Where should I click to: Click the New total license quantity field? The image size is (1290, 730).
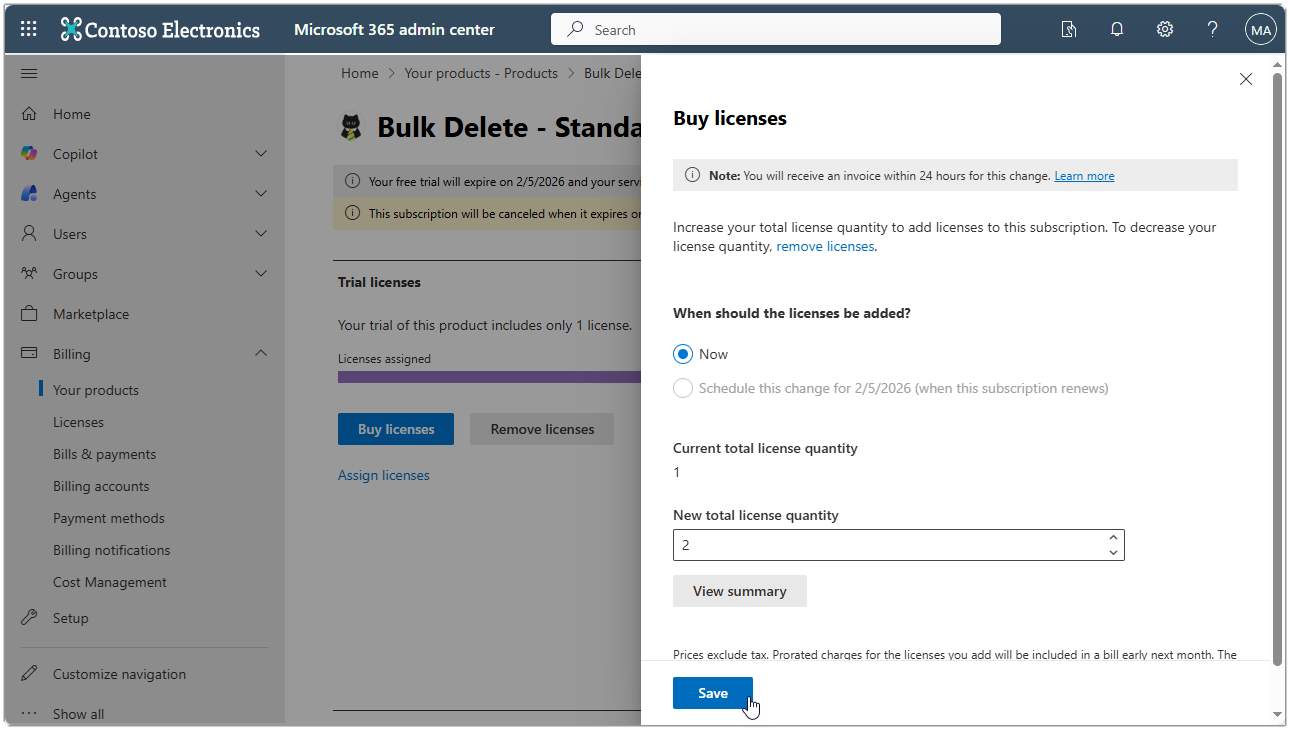880,544
